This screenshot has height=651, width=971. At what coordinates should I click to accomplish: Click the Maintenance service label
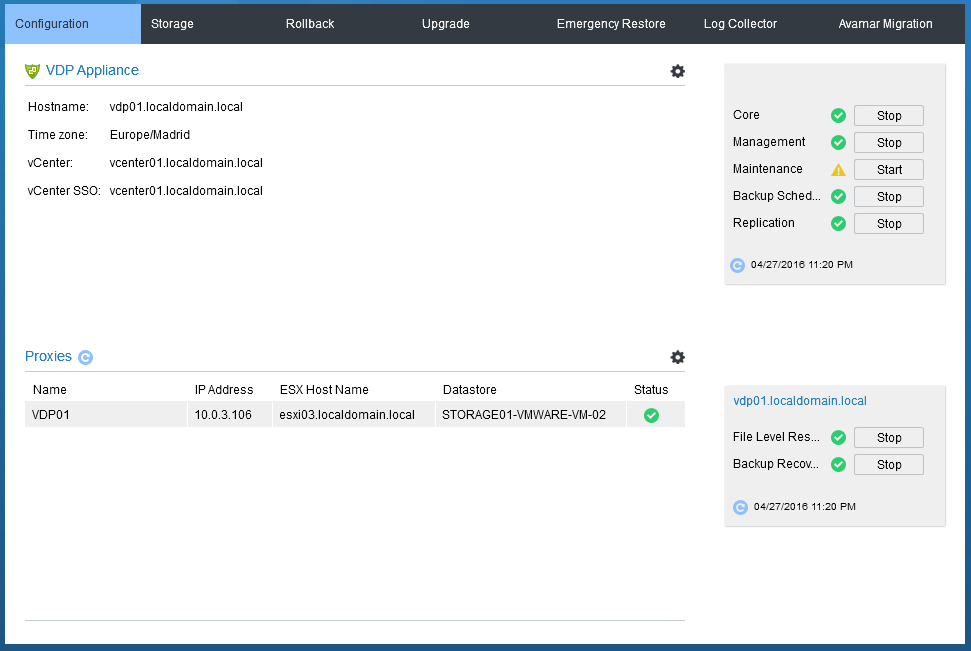tap(767, 168)
